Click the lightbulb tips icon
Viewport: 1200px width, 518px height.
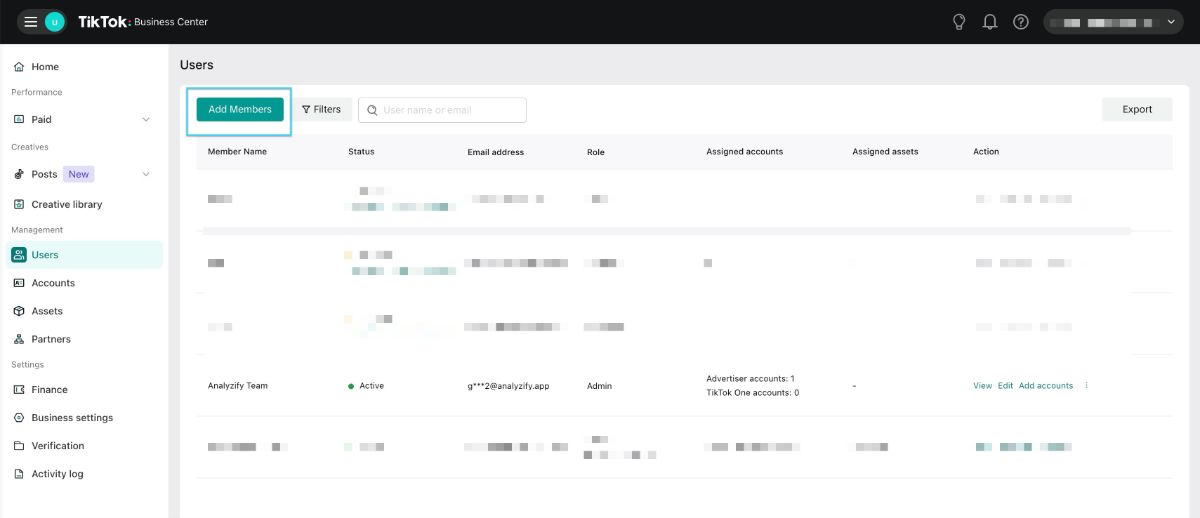click(959, 22)
